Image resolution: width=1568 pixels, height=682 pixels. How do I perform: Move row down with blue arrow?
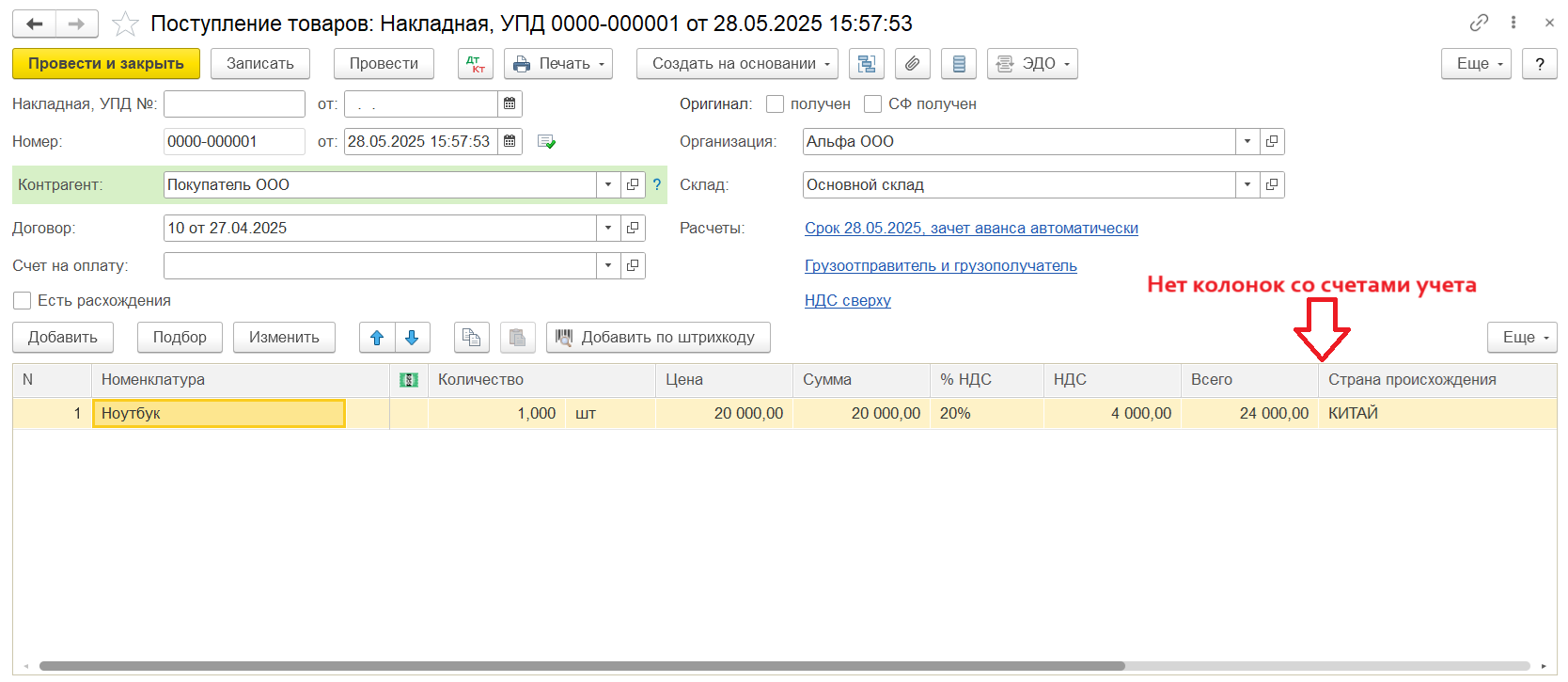click(412, 338)
